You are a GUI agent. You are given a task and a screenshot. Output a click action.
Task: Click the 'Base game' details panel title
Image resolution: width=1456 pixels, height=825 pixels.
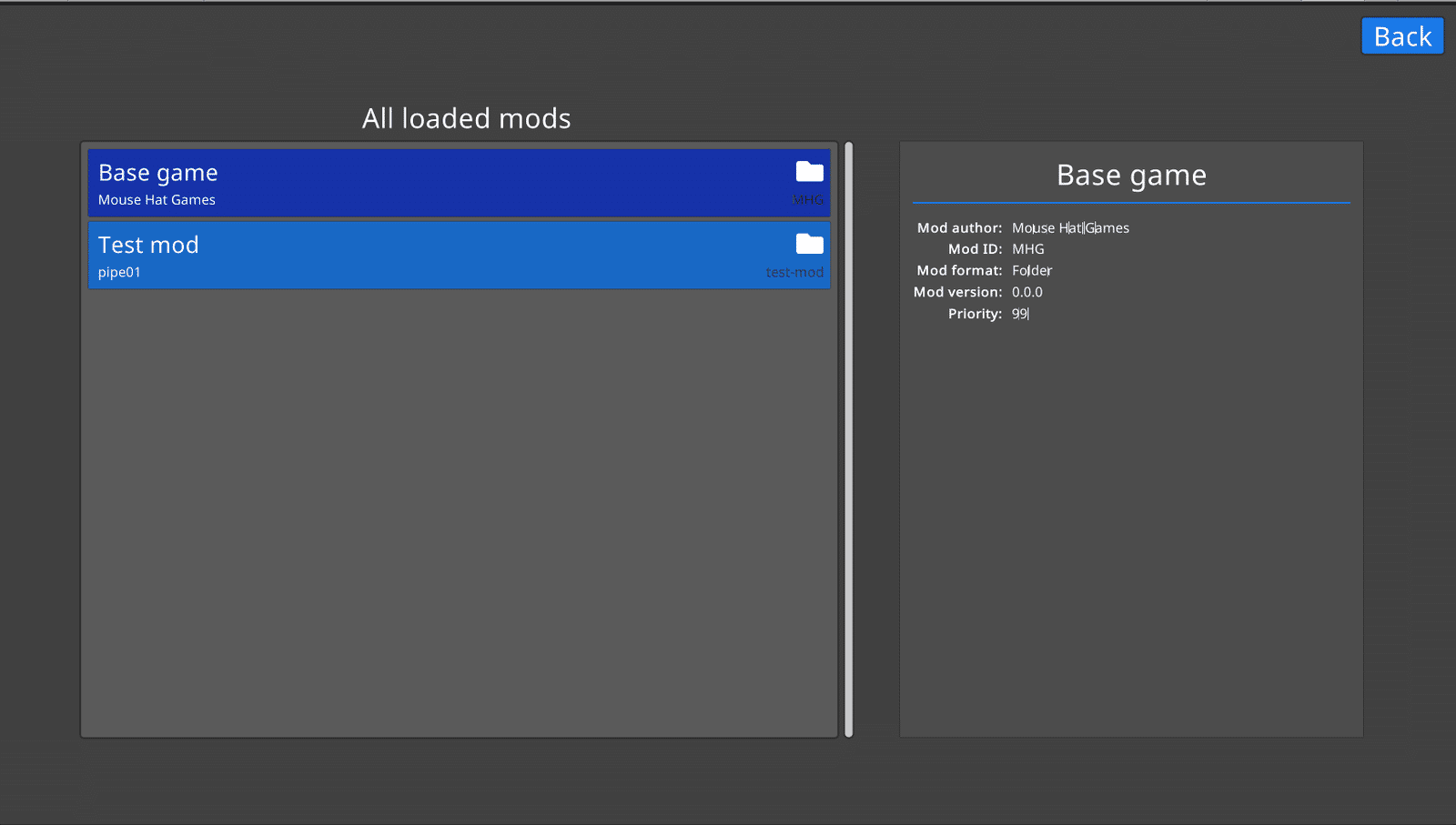tap(1131, 176)
